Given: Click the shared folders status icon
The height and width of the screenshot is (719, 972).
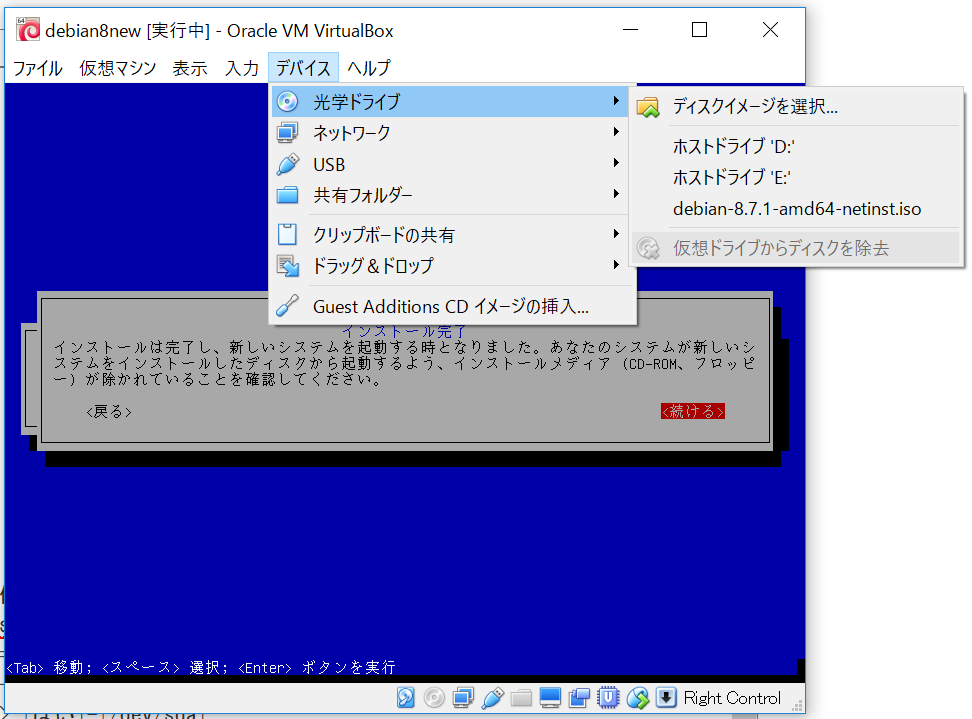Looking at the screenshot, I should click(x=521, y=697).
